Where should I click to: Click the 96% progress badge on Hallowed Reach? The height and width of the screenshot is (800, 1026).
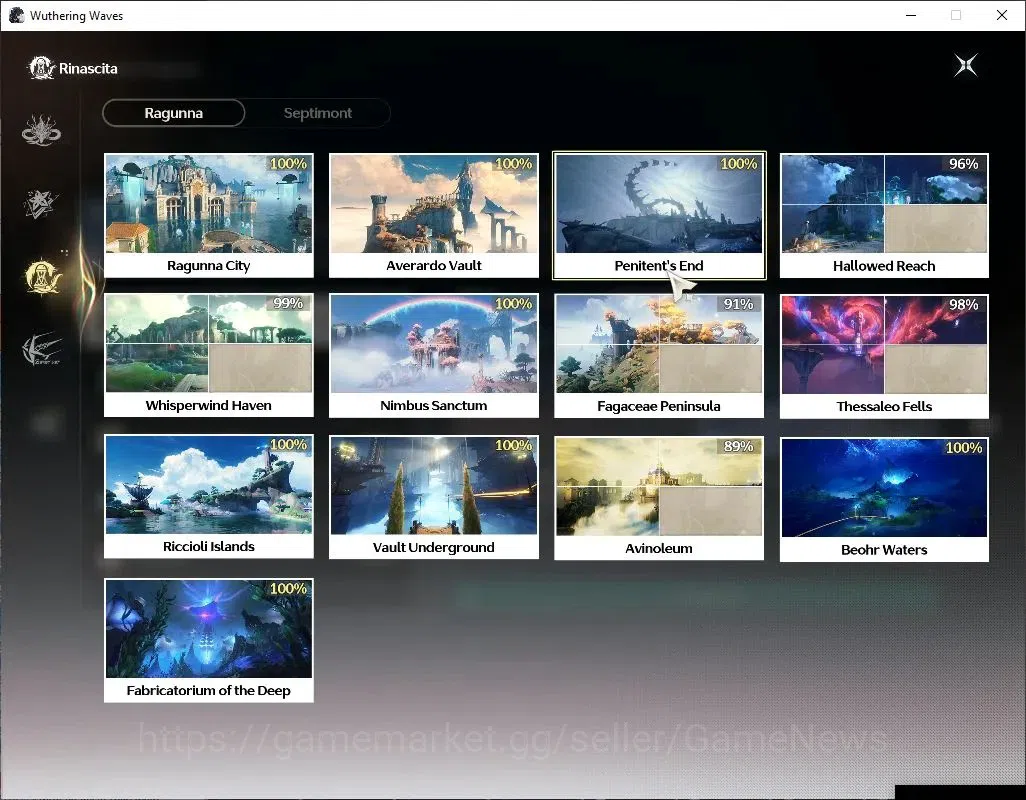964,164
